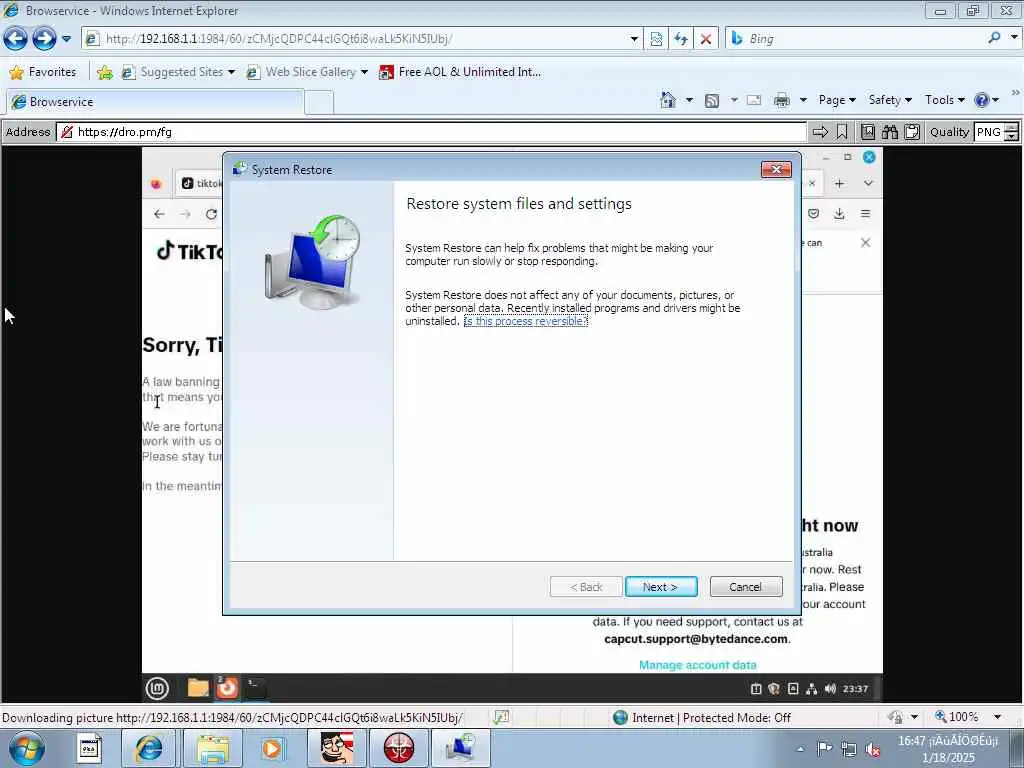The width and height of the screenshot is (1024, 768).
Task: Refresh the page in Internet Explorer
Action: click(680, 39)
